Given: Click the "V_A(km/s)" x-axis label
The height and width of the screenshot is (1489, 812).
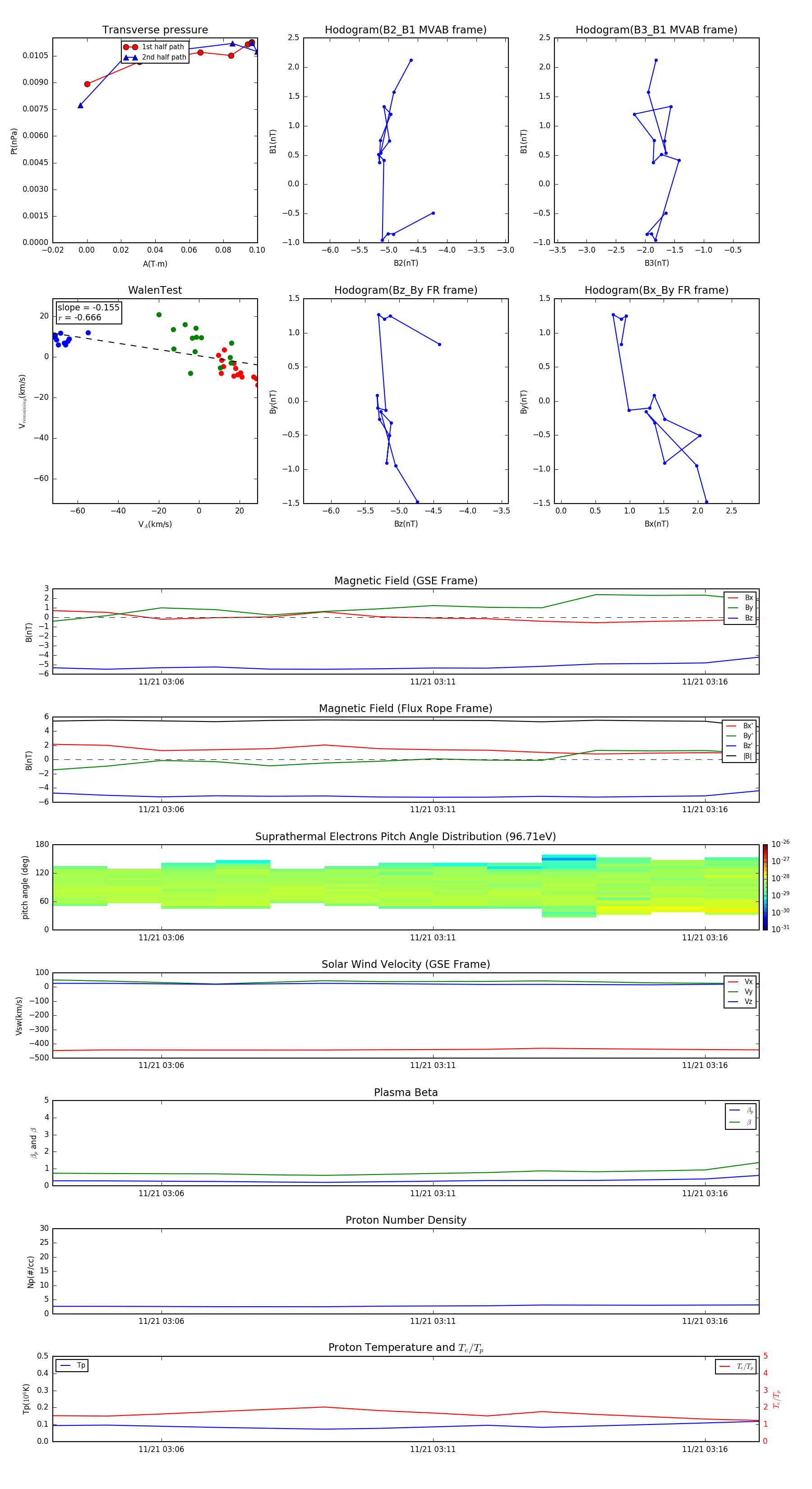Looking at the screenshot, I should point(155,524).
